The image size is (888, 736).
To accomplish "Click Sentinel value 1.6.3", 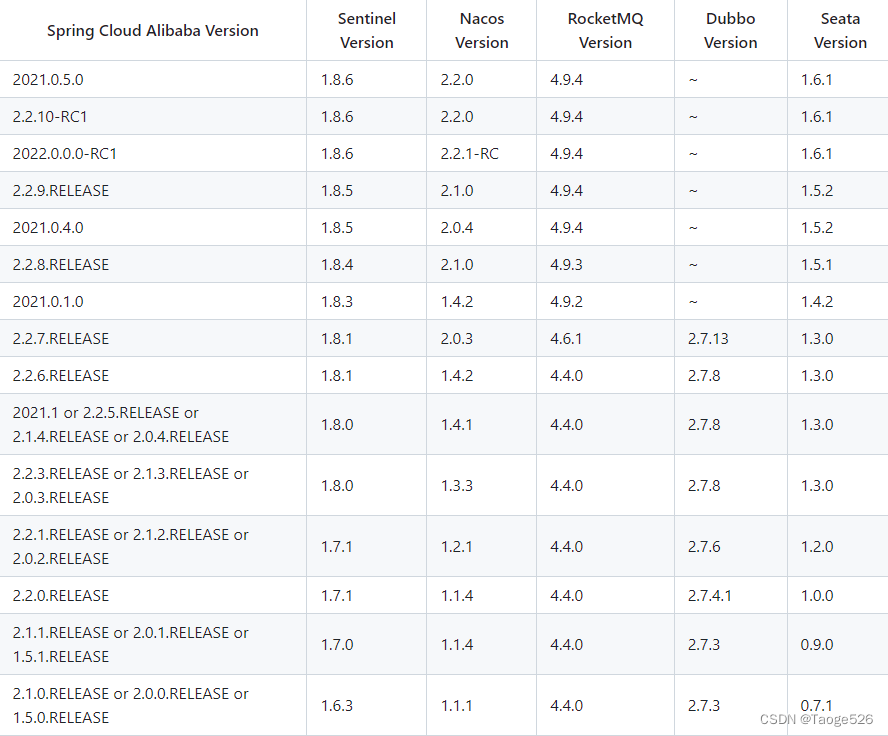I will [337, 706].
